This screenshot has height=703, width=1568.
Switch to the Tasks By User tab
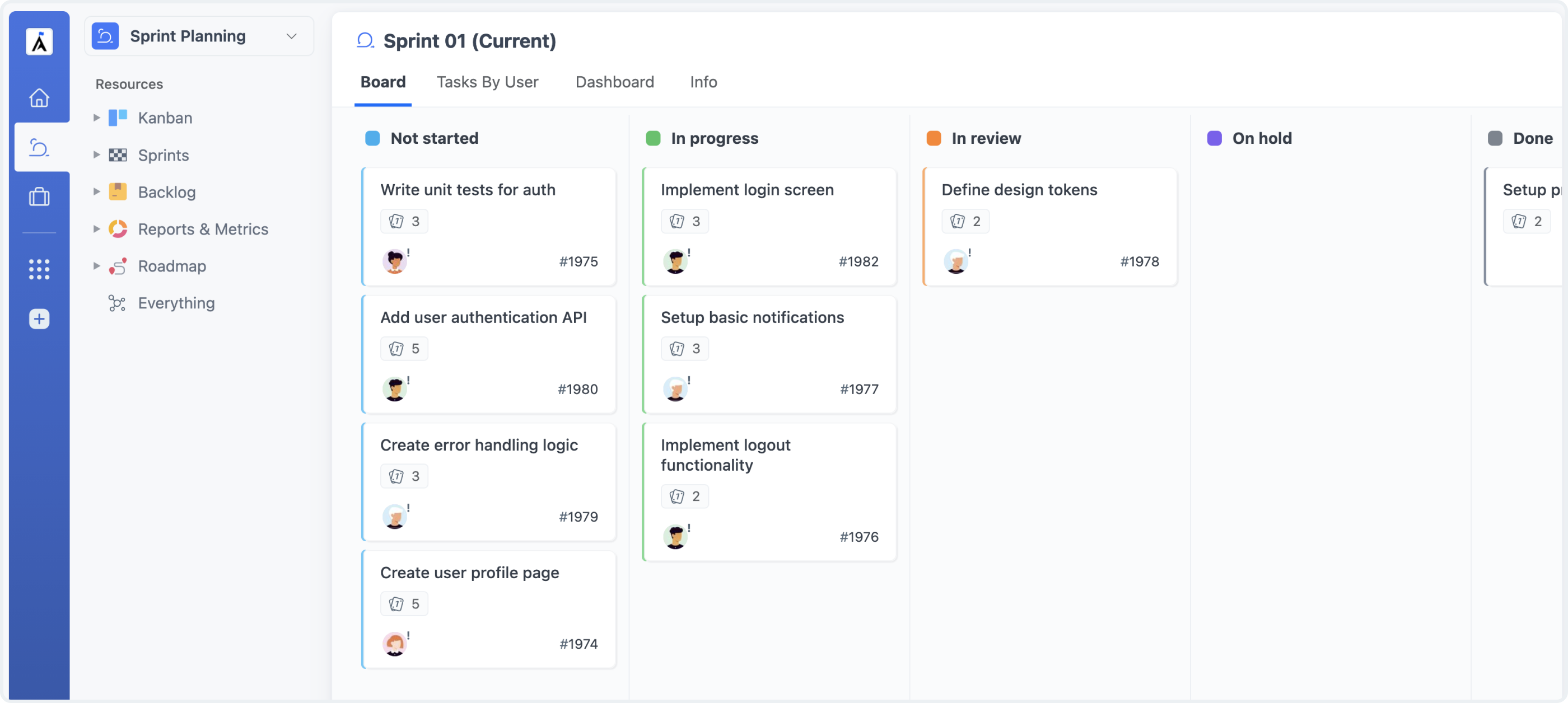487,82
